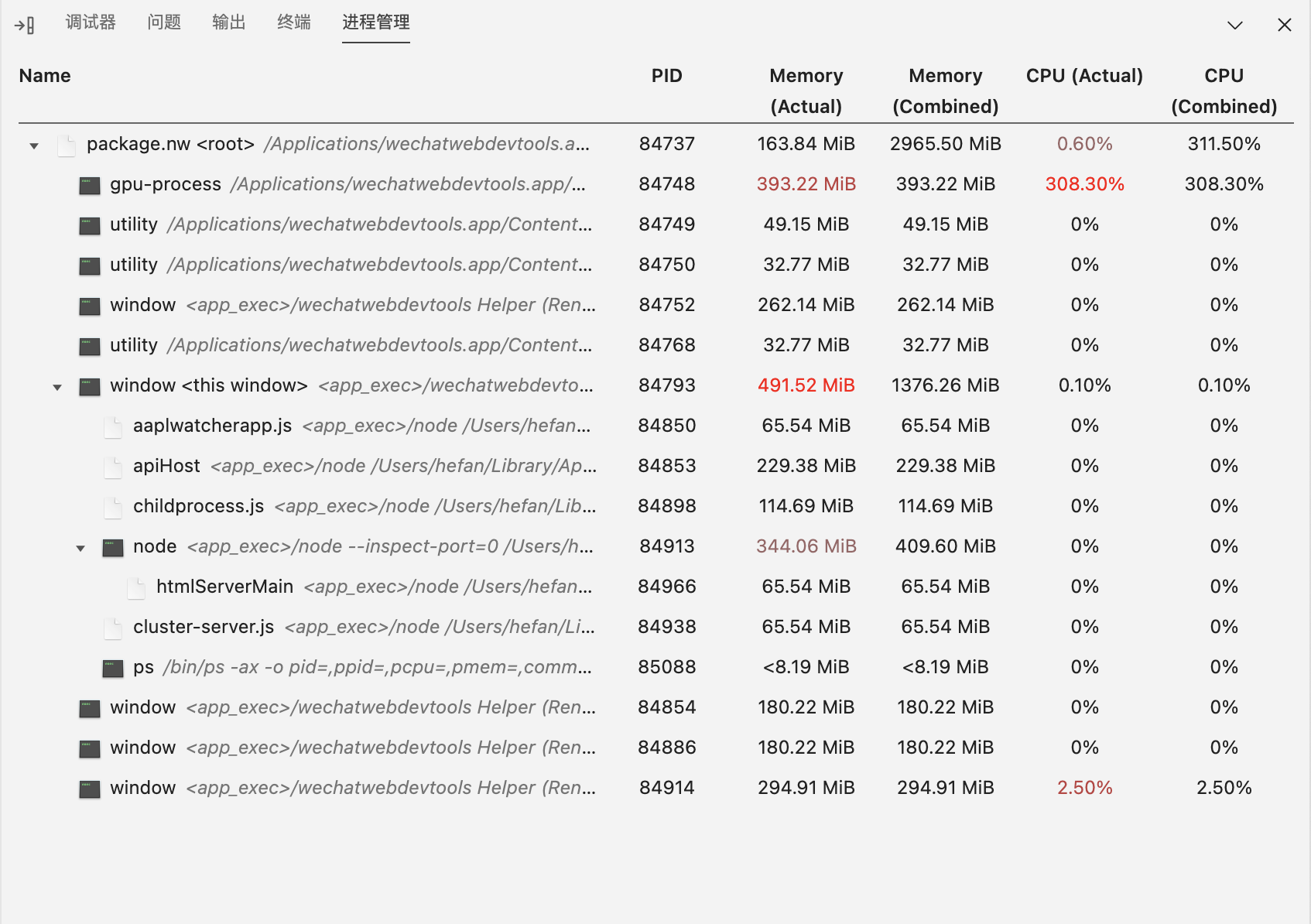Viewport: 1311px width, 924px height.
Task: Click the icon of window PID 84886
Action: click(90, 749)
